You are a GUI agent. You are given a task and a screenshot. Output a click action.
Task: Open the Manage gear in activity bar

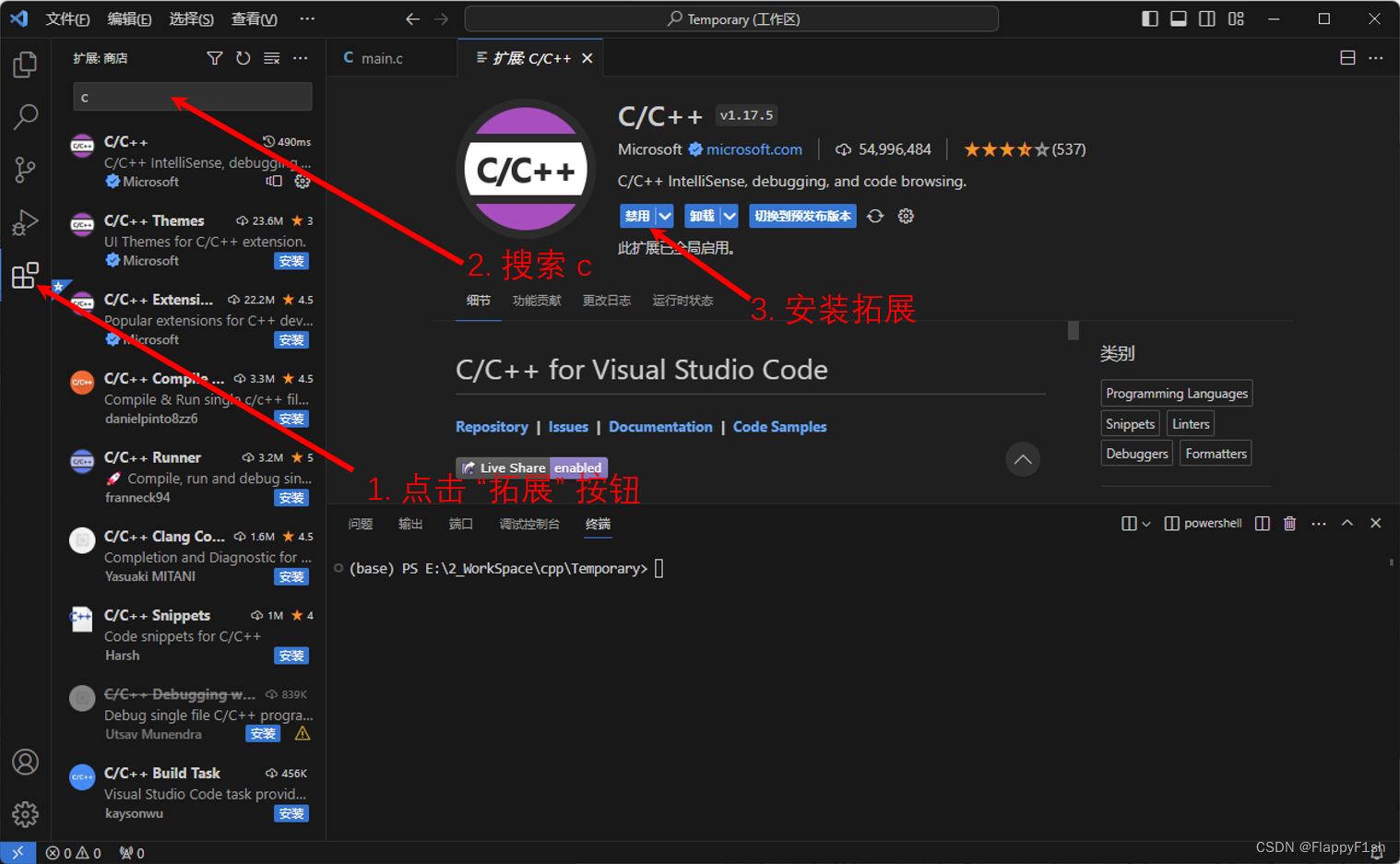click(25, 814)
